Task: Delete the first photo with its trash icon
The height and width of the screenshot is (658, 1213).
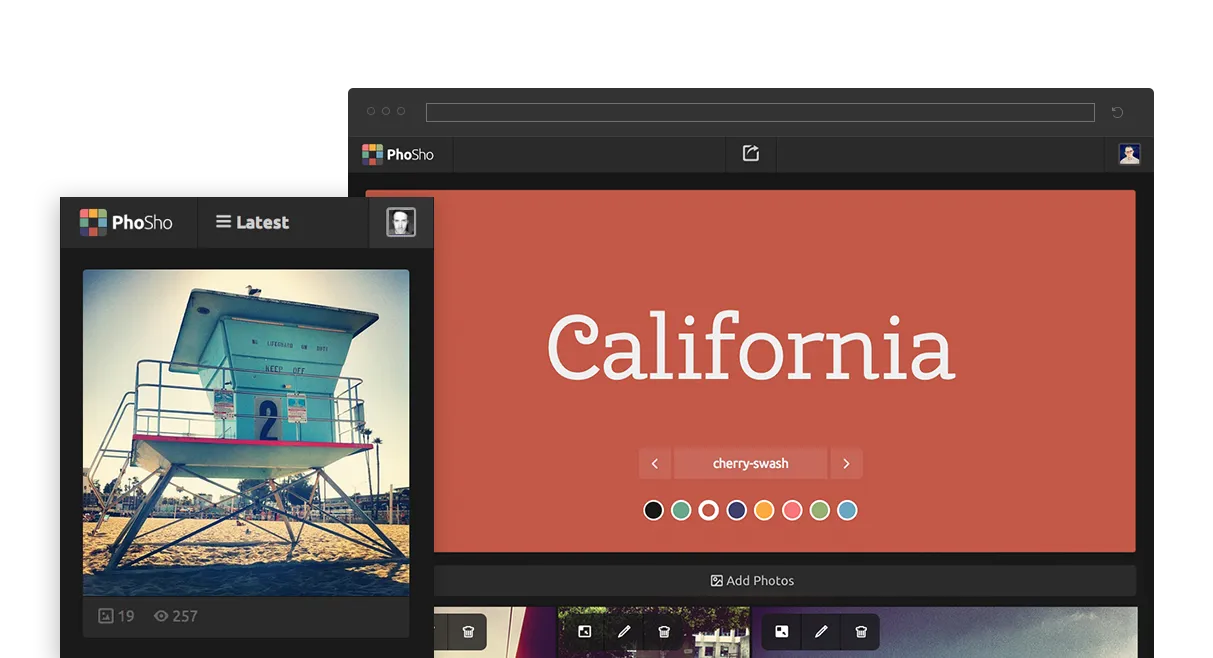Action: click(468, 632)
